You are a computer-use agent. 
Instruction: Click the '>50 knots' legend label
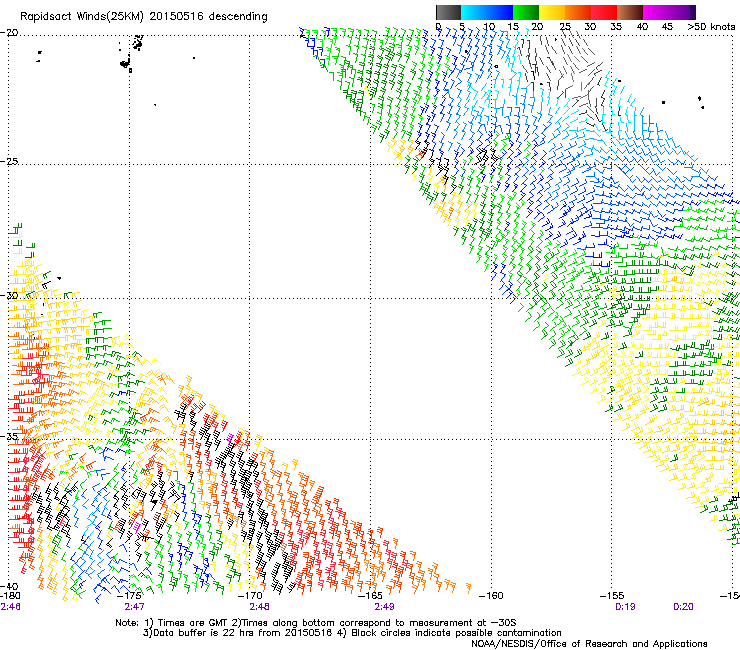711,27
